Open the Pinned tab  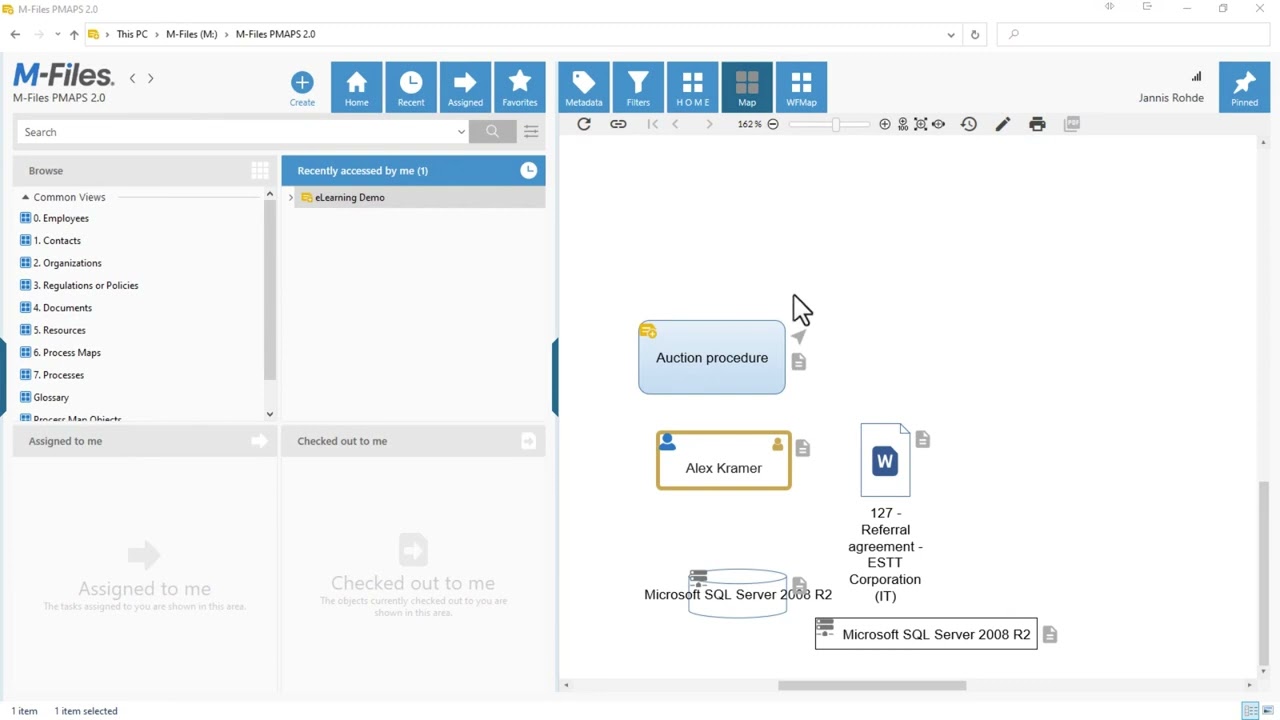tap(1245, 88)
